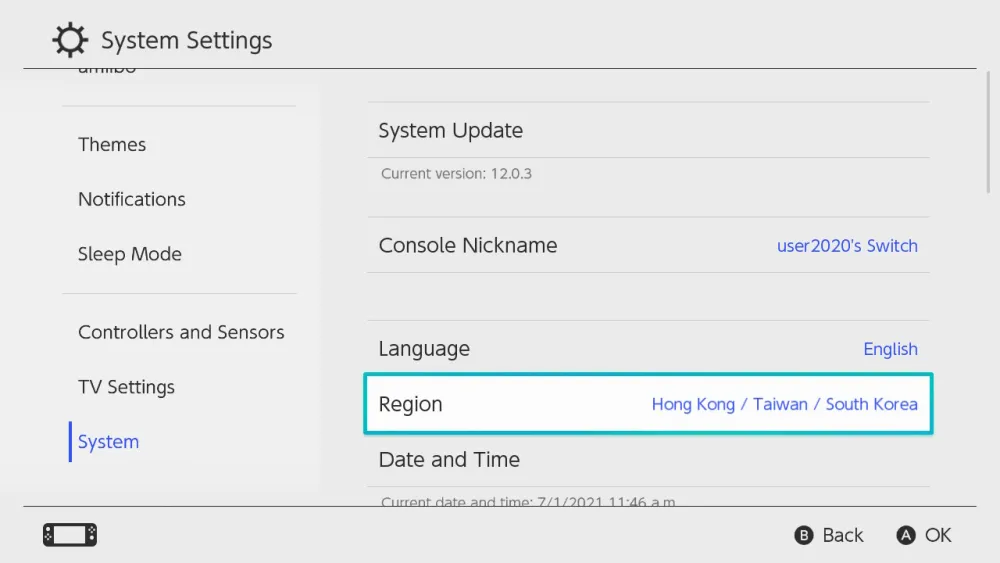
Task: Open Date and Time settings
Action: [449, 460]
